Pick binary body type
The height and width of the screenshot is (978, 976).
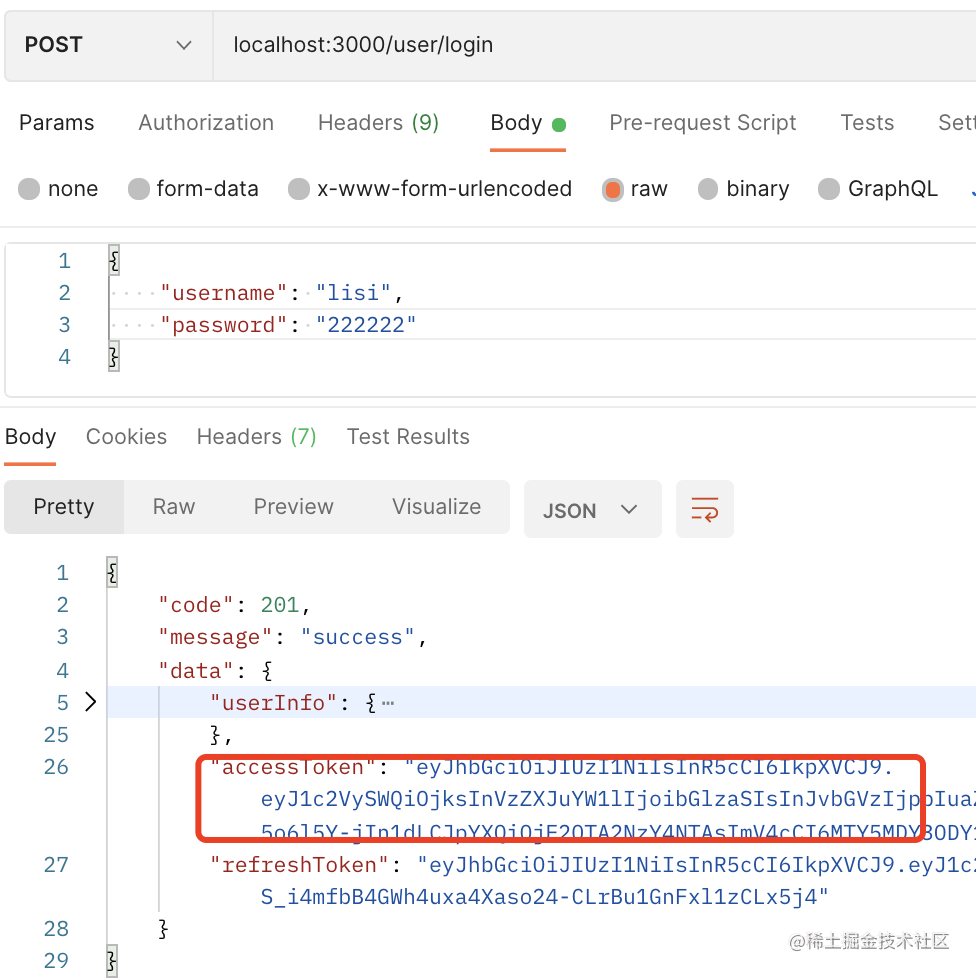709,189
